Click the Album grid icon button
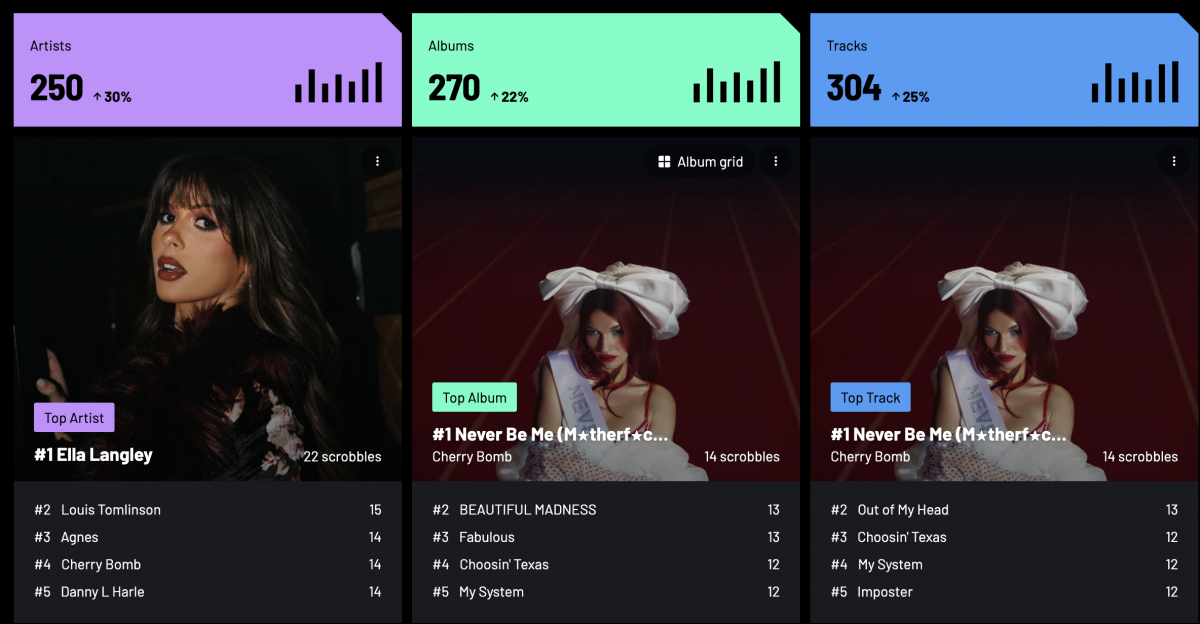Screen dimensions: 1200x624 700,161
